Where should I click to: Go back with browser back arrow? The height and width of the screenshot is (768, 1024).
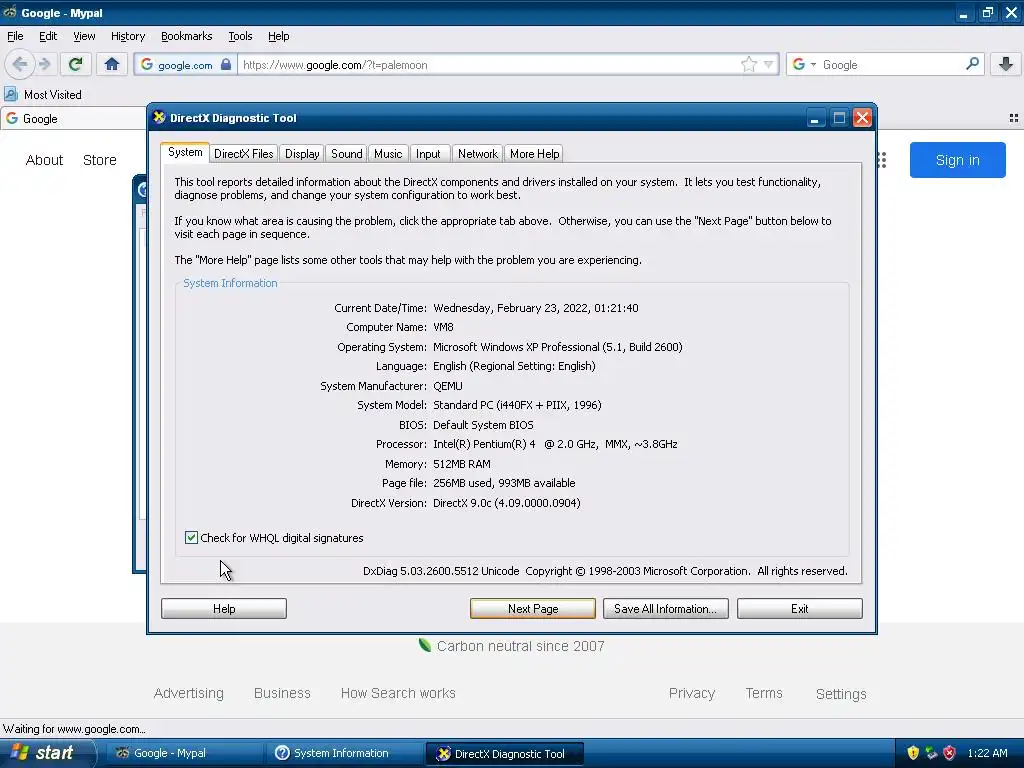pyautogui.click(x=20, y=64)
